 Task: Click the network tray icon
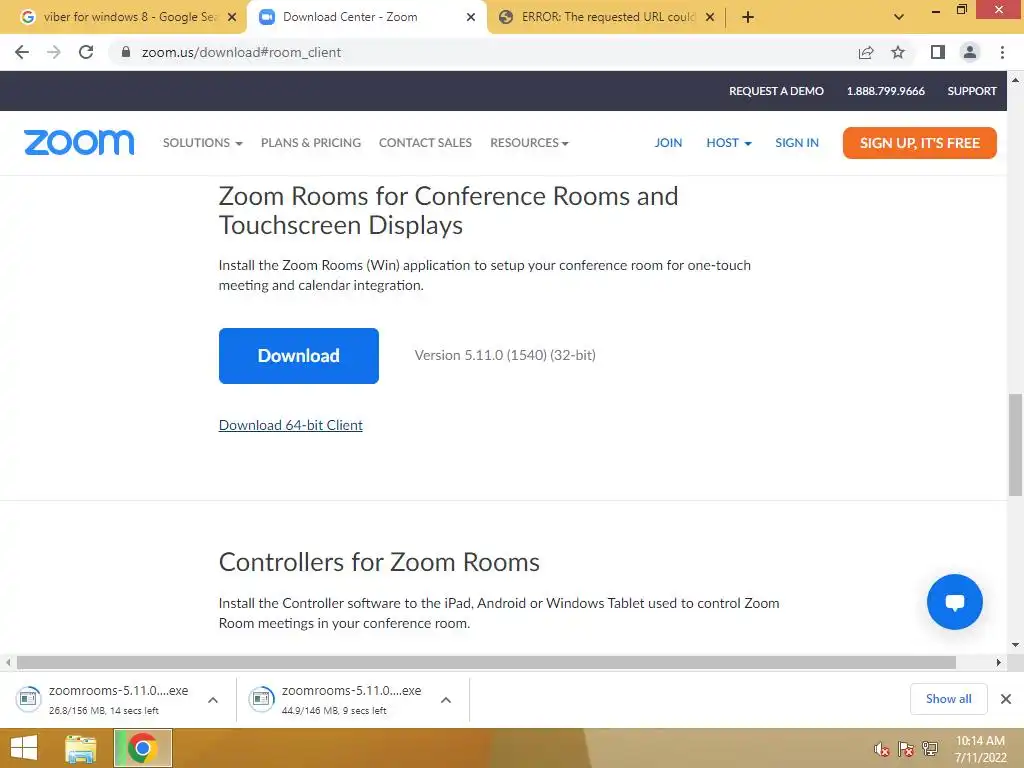[x=930, y=749]
